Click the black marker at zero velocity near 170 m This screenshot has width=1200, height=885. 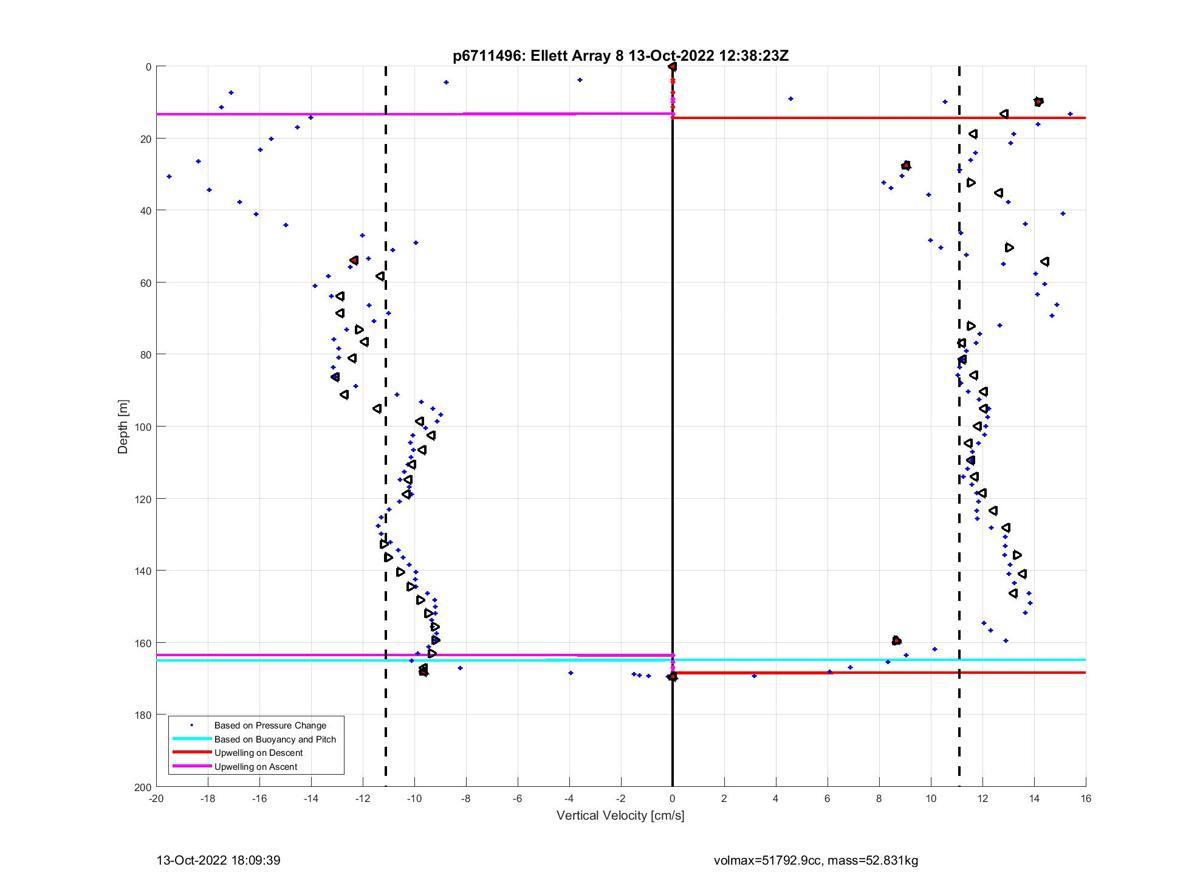[x=672, y=677]
